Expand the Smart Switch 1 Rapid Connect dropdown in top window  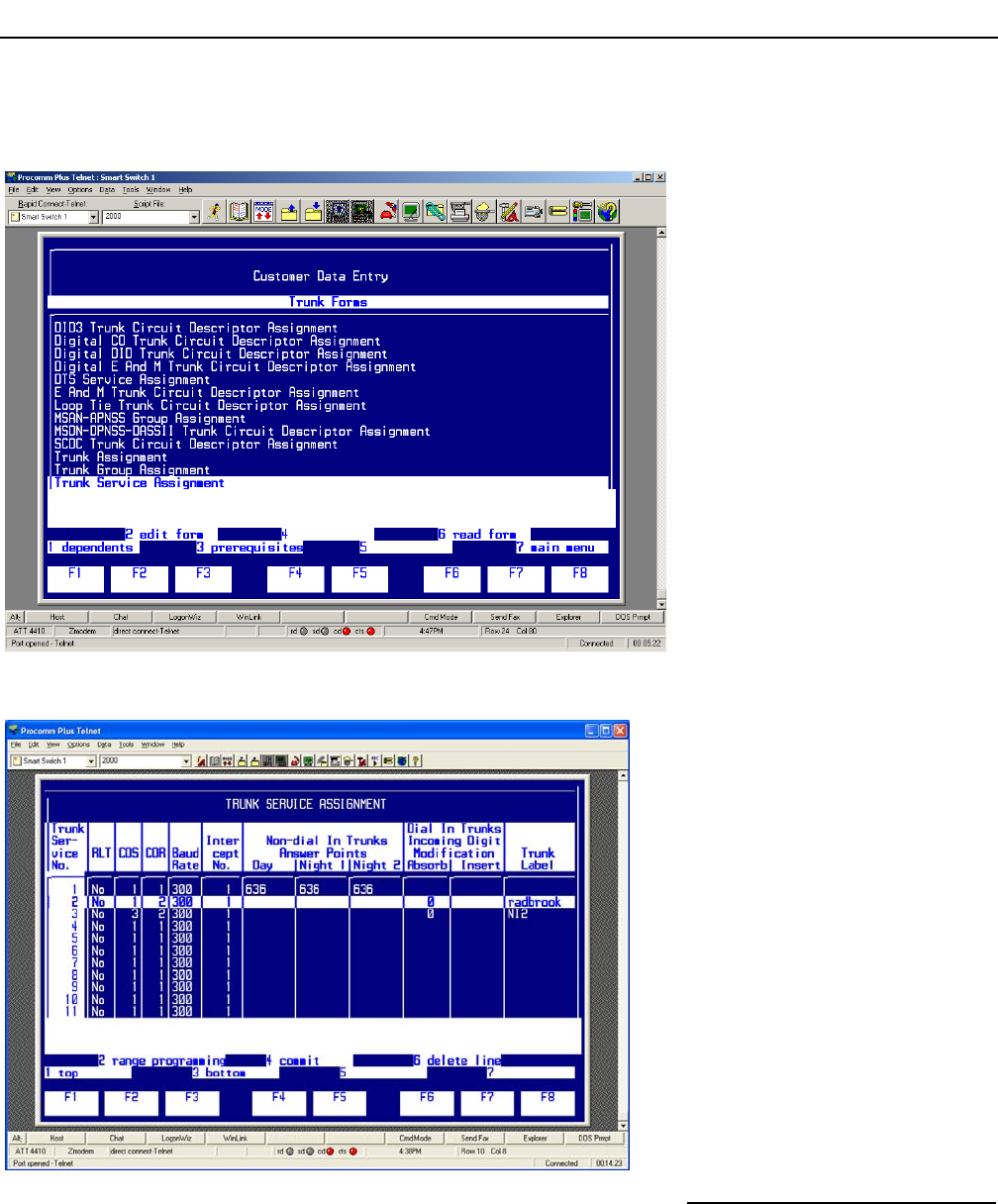[93, 216]
